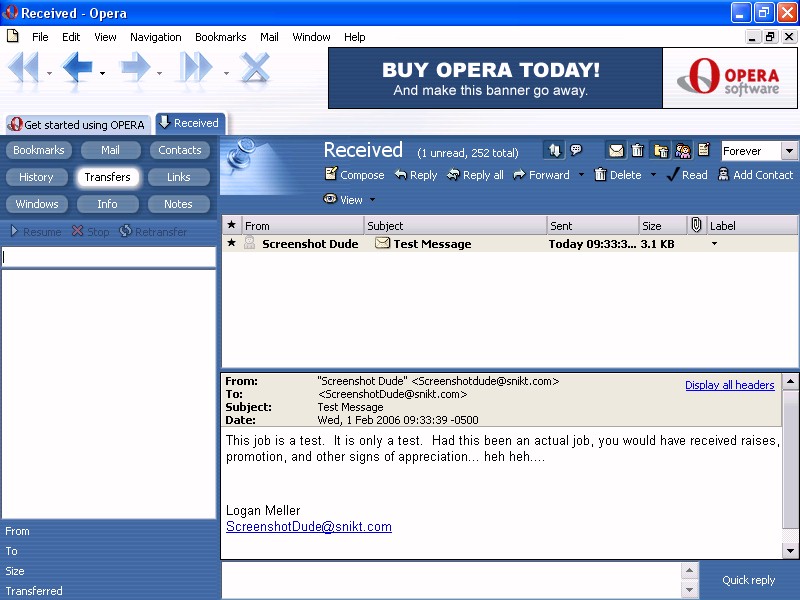The height and width of the screenshot is (600, 800).
Task: Click the star column header icon
Action: (x=232, y=225)
